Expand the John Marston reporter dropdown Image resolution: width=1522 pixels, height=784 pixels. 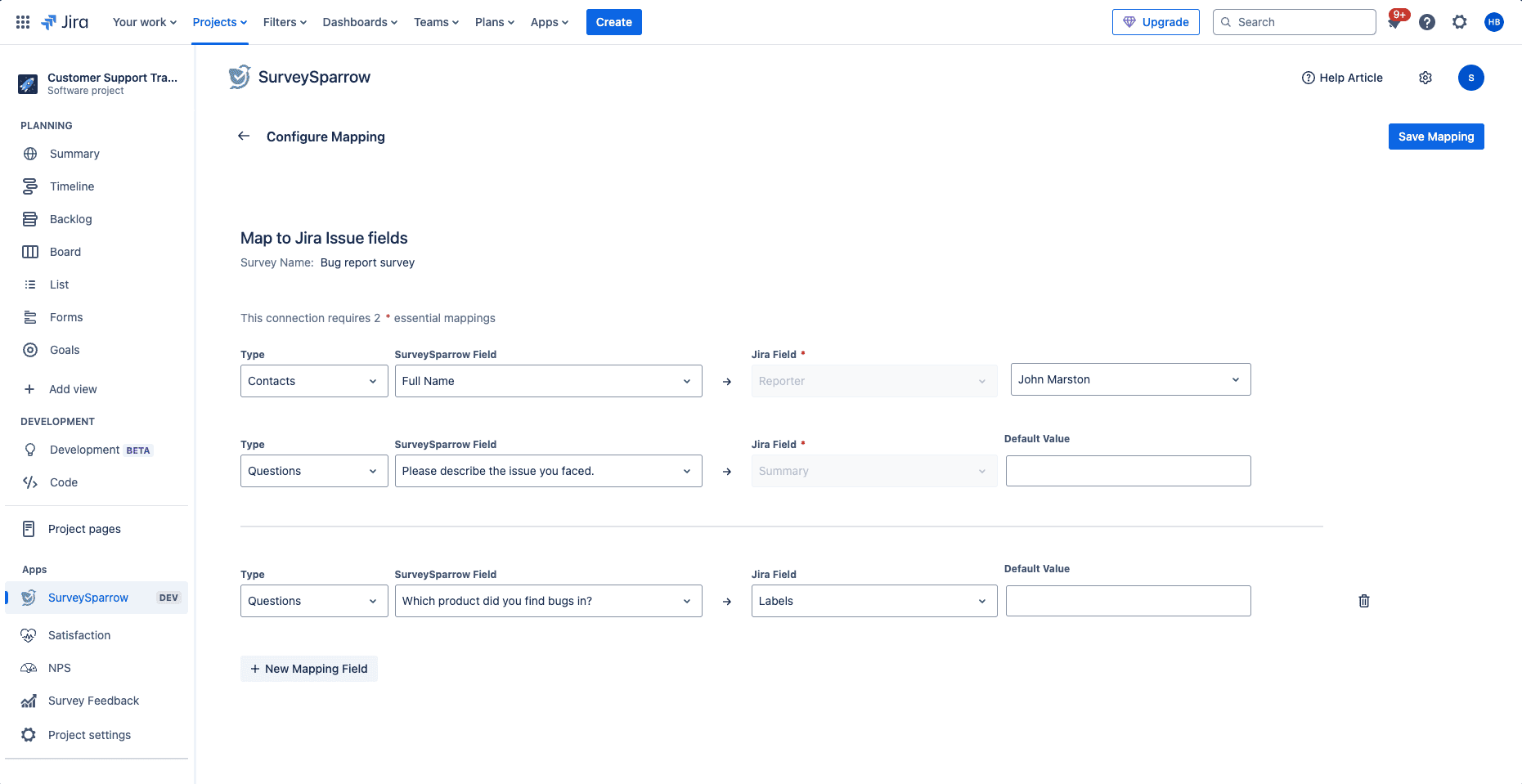pyautogui.click(x=1129, y=379)
